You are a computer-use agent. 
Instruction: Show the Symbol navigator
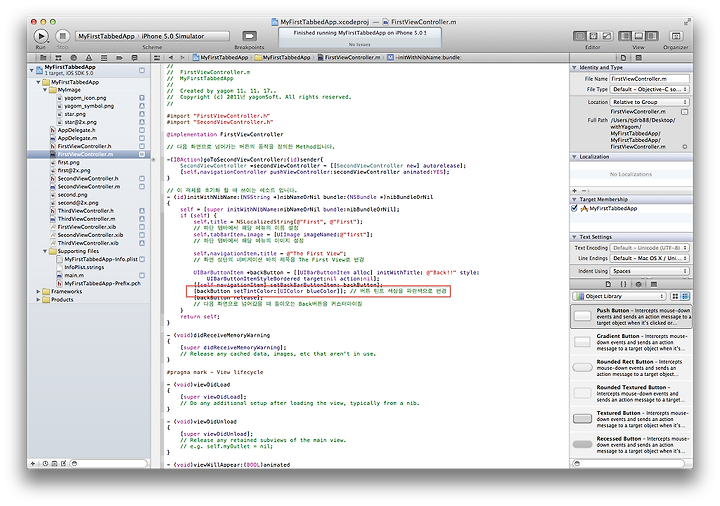coord(58,58)
